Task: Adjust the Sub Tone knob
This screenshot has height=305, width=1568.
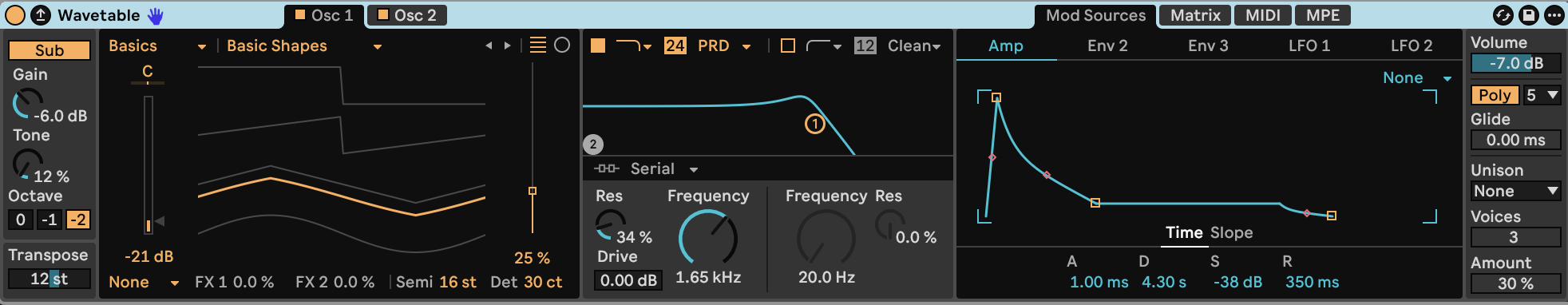Action: (27, 164)
